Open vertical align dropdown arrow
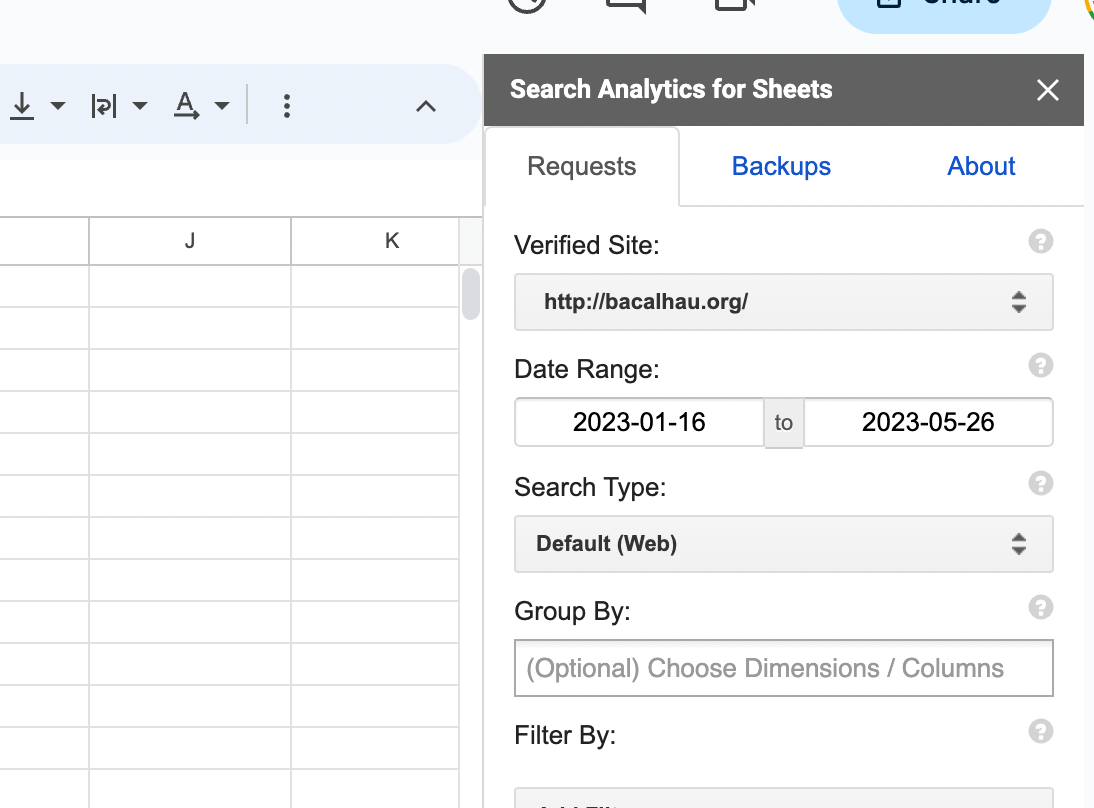This screenshot has height=808, width=1094. click(x=58, y=106)
